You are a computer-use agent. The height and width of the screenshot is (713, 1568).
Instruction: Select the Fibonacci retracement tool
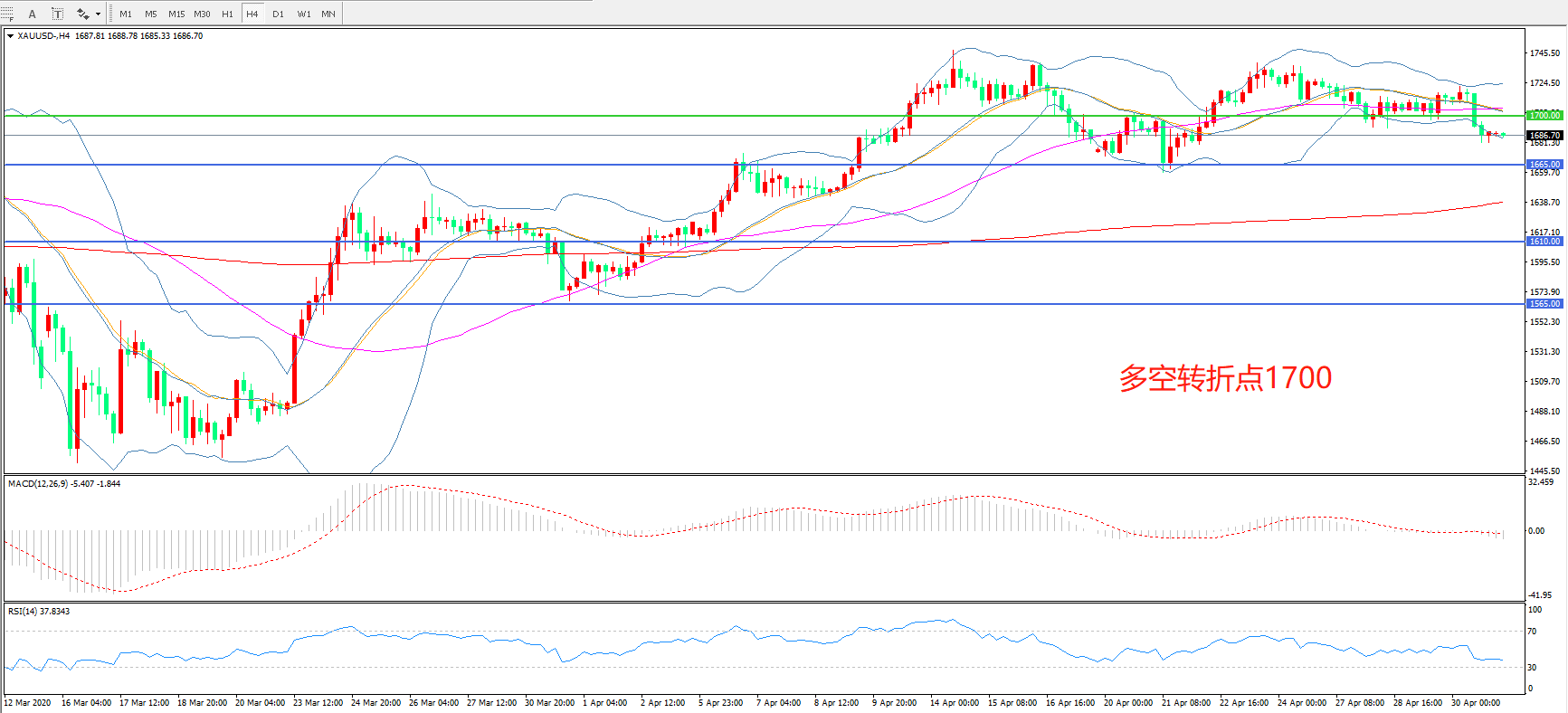[7, 14]
